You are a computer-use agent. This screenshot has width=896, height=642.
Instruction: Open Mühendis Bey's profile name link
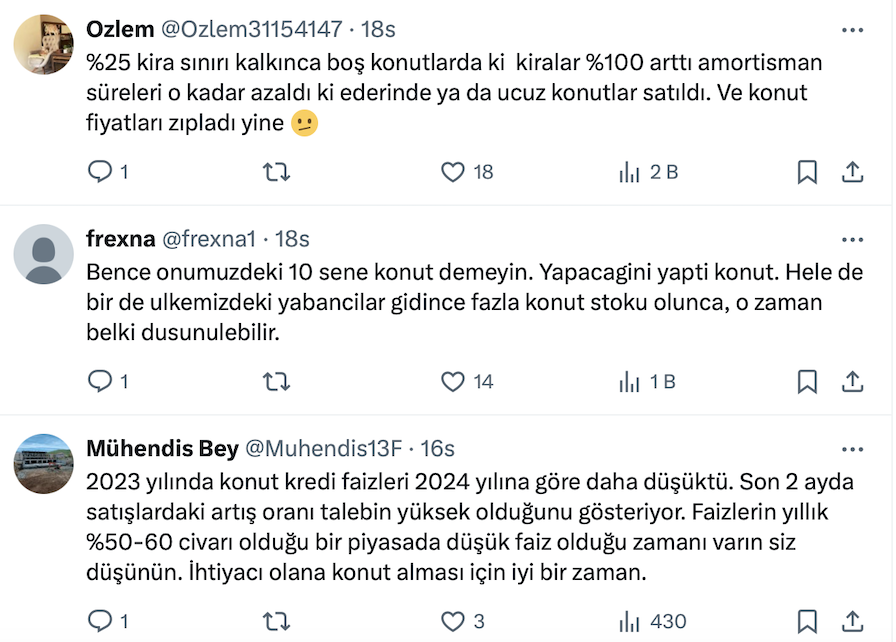click(163, 448)
